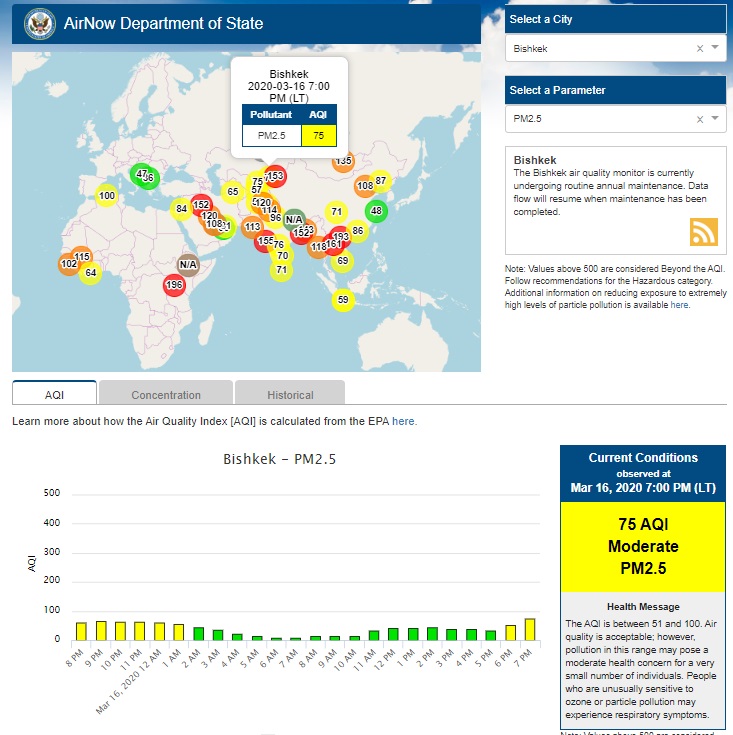Open the EPA AQI calculation 'here' link

coord(404,421)
